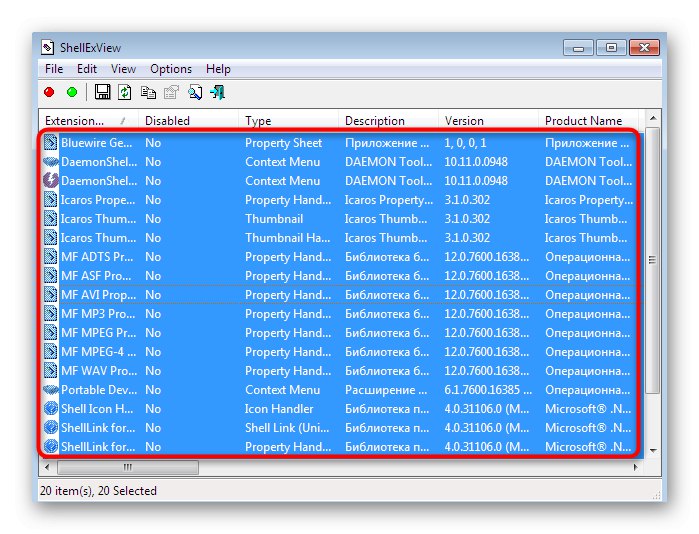Select the MF ASF Pro... extension name
This screenshot has width=699, height=534.
tap(96, 276)
